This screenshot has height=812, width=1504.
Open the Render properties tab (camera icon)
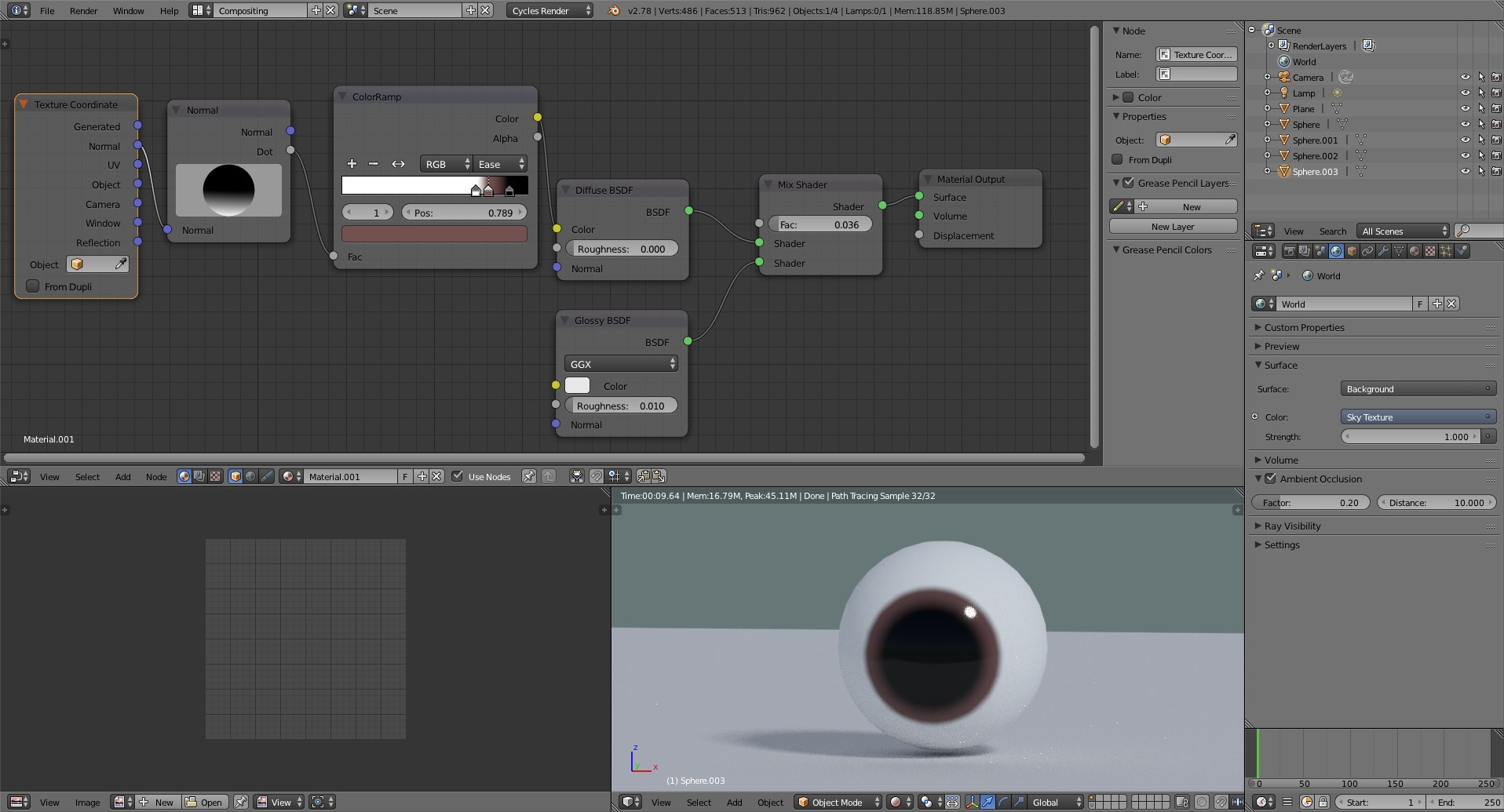pyautogui.click(x=1290, y=251)
